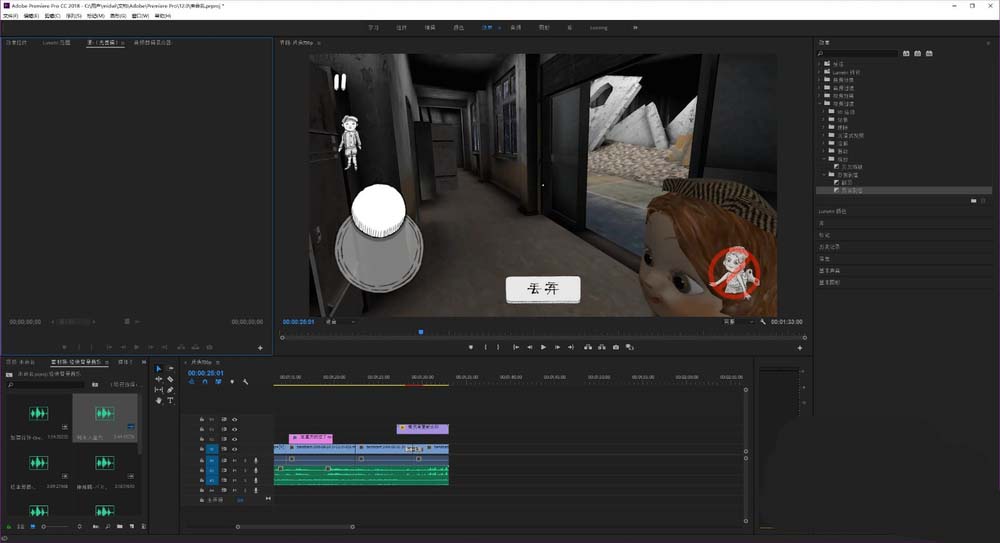Click the timeline timecode 00:00:25:01

click(205, 372)
